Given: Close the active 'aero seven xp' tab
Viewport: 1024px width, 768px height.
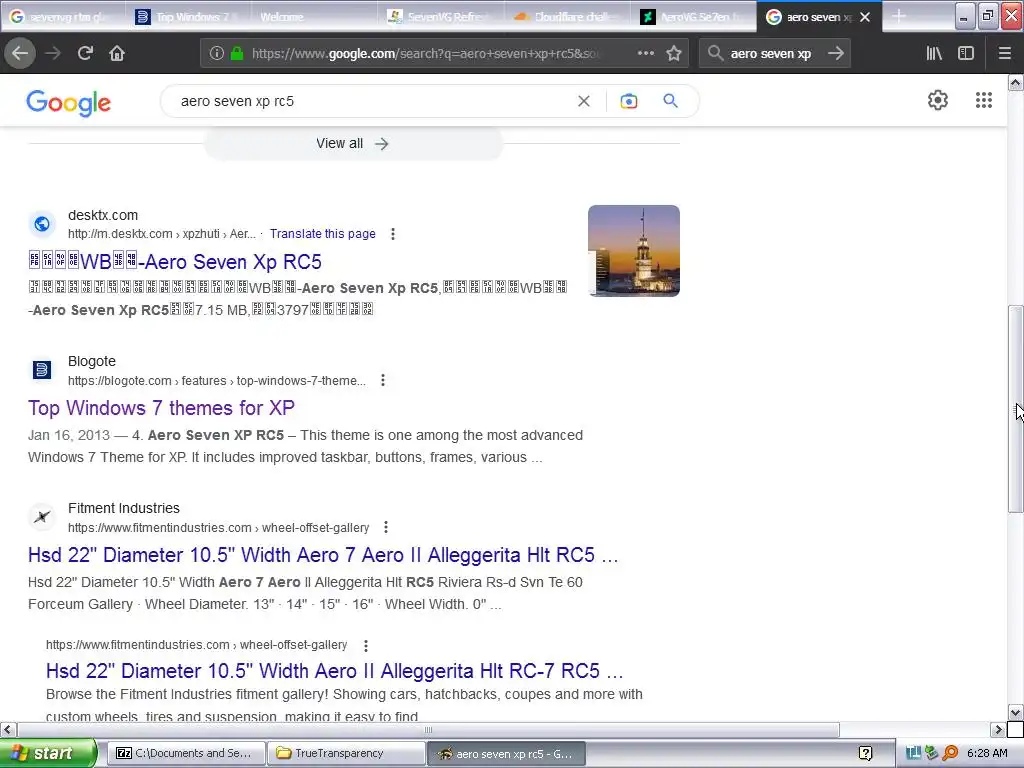Looking at the screenshot, I should click(865, 17).
